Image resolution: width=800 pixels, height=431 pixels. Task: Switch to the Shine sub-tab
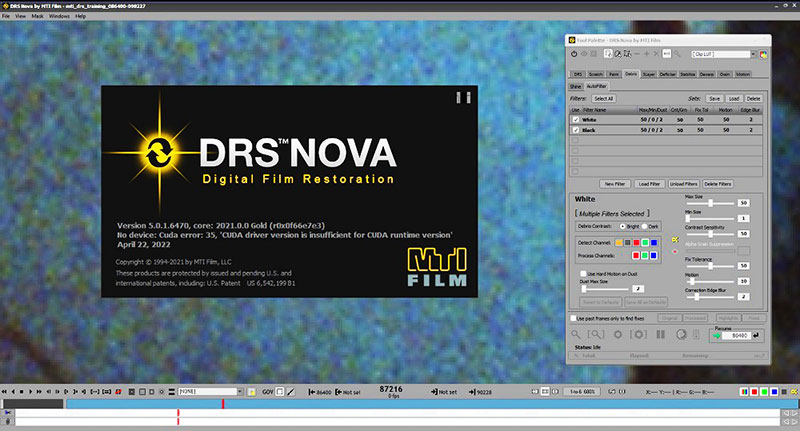[x=576, y=87]
